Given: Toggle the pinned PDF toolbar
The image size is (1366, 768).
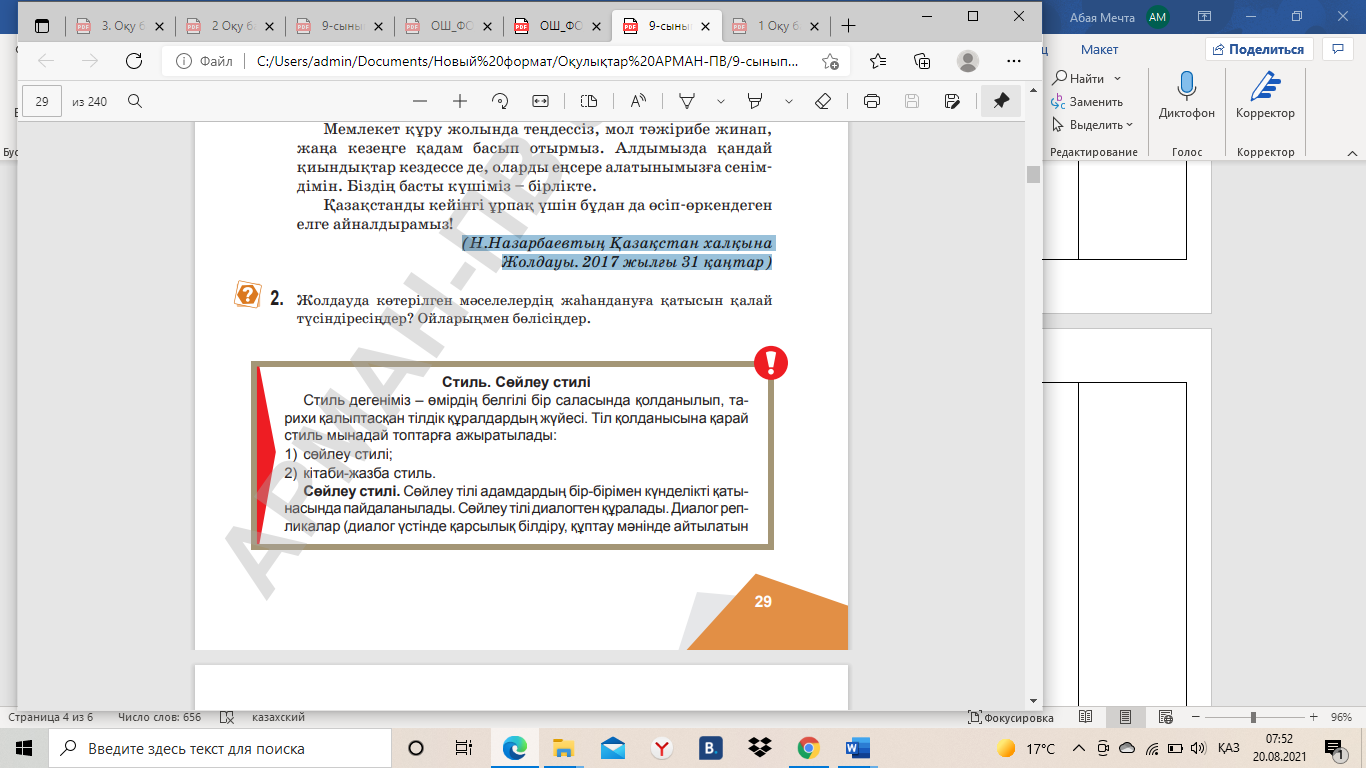Looking at the screenshot, I should (1001, 101).
